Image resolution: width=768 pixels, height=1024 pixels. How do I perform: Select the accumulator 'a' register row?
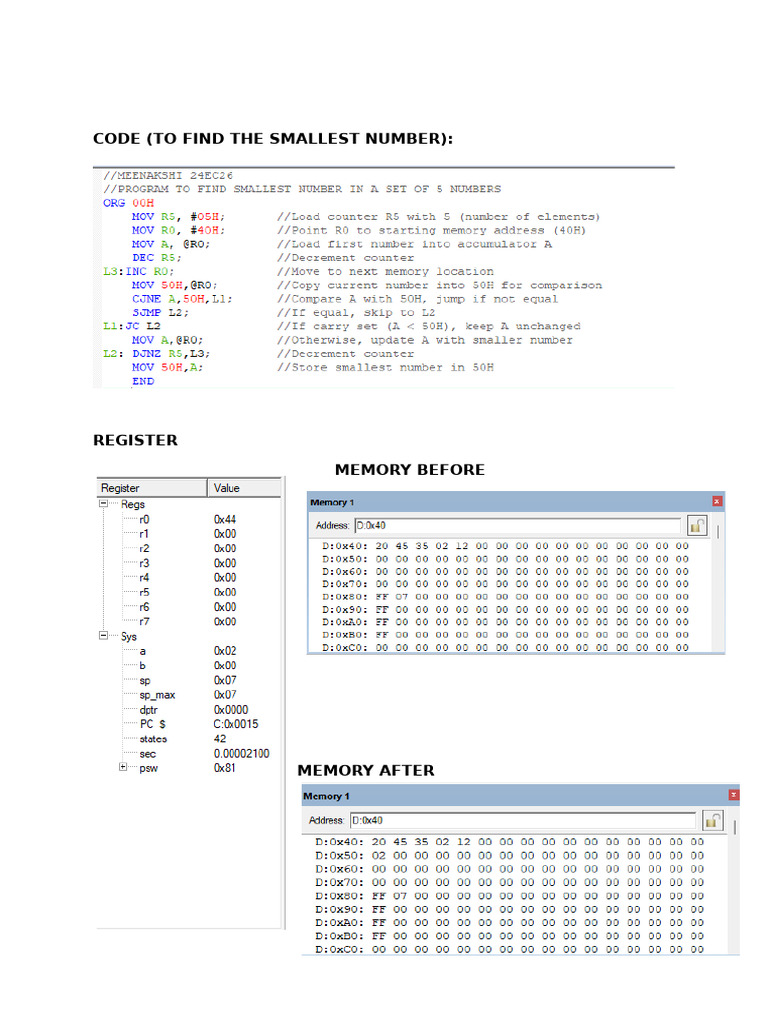point(189,651)
